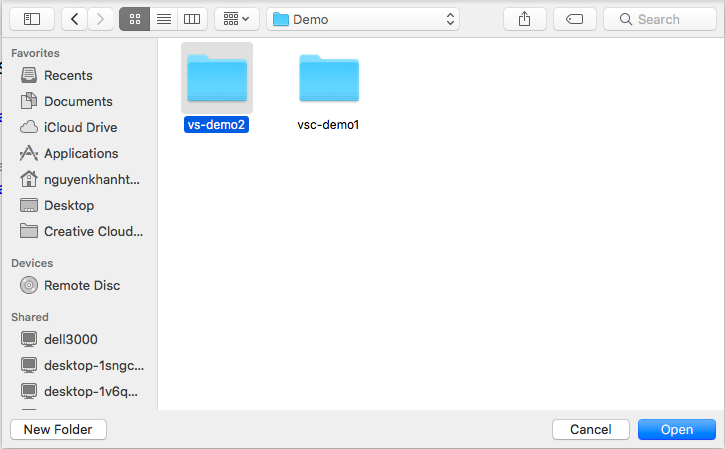Viewport: 726px width, 449px height.
Task: Open the item arrangement dropdown
Action: pyautogui.click(x=237, y=19)
